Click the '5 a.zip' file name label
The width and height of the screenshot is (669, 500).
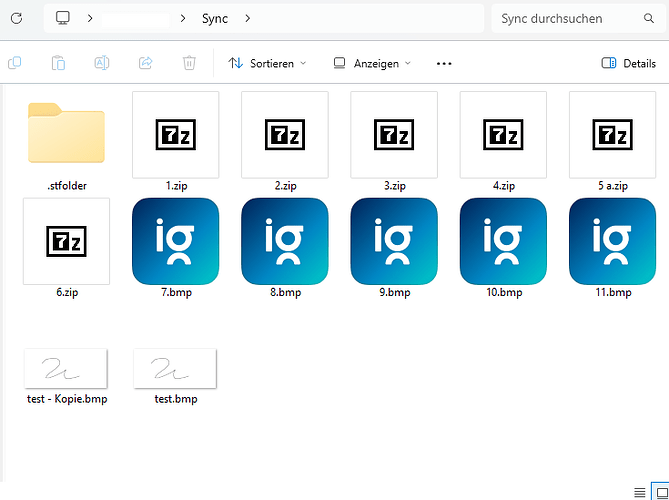pos(613,186)
